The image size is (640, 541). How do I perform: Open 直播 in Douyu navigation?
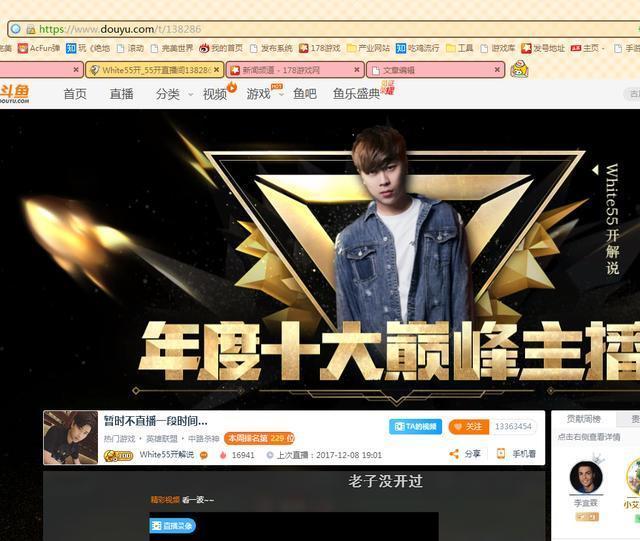(x=122, y=94)
